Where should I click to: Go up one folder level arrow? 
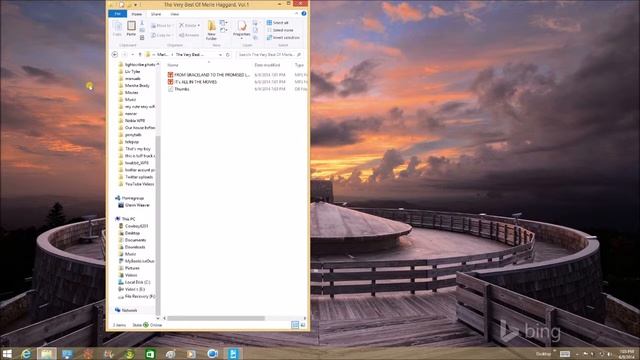click(x=140, y=54)
